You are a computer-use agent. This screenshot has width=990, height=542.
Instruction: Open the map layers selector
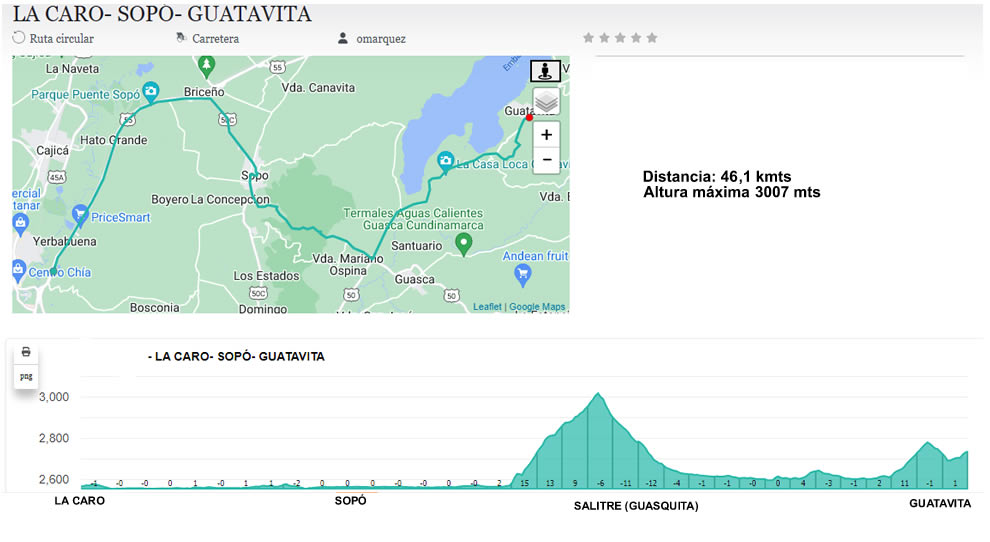pyautogui.click(x=545, y=102)
